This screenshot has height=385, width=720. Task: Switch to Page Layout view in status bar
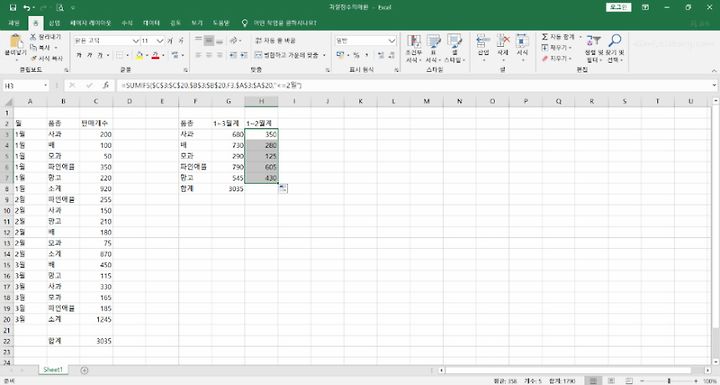pos(611,381)
